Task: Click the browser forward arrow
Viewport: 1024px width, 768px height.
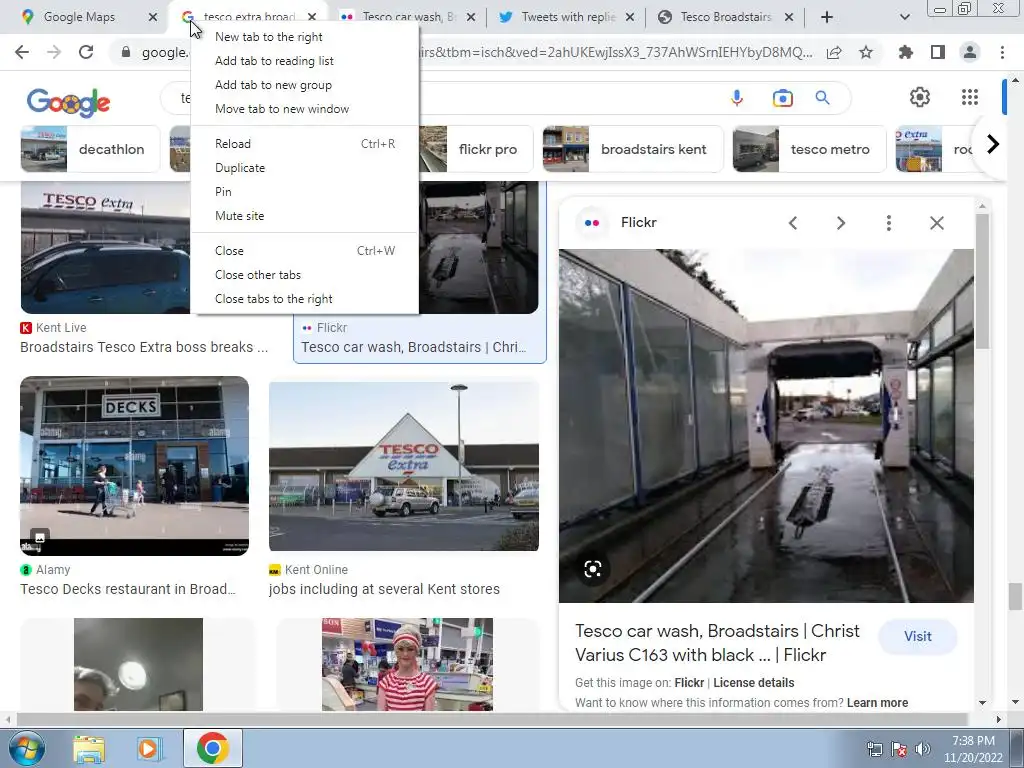Action: pyautogui.click(x=54, y=52)
